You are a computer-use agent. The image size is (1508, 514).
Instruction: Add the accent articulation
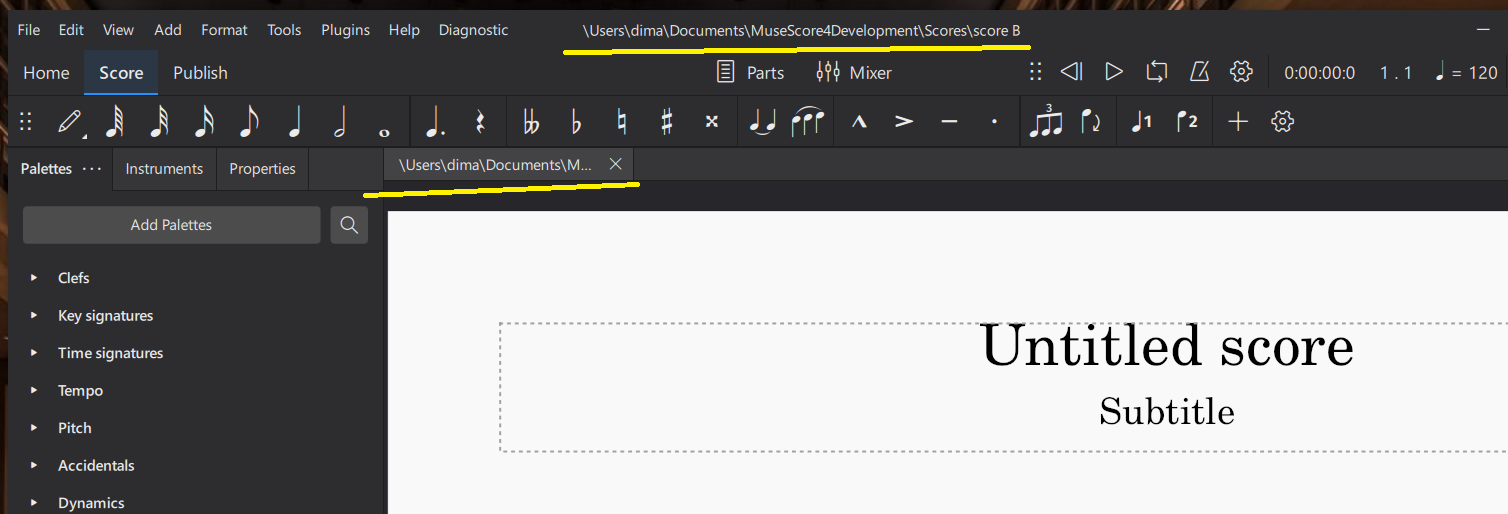[x=904, y=122]
